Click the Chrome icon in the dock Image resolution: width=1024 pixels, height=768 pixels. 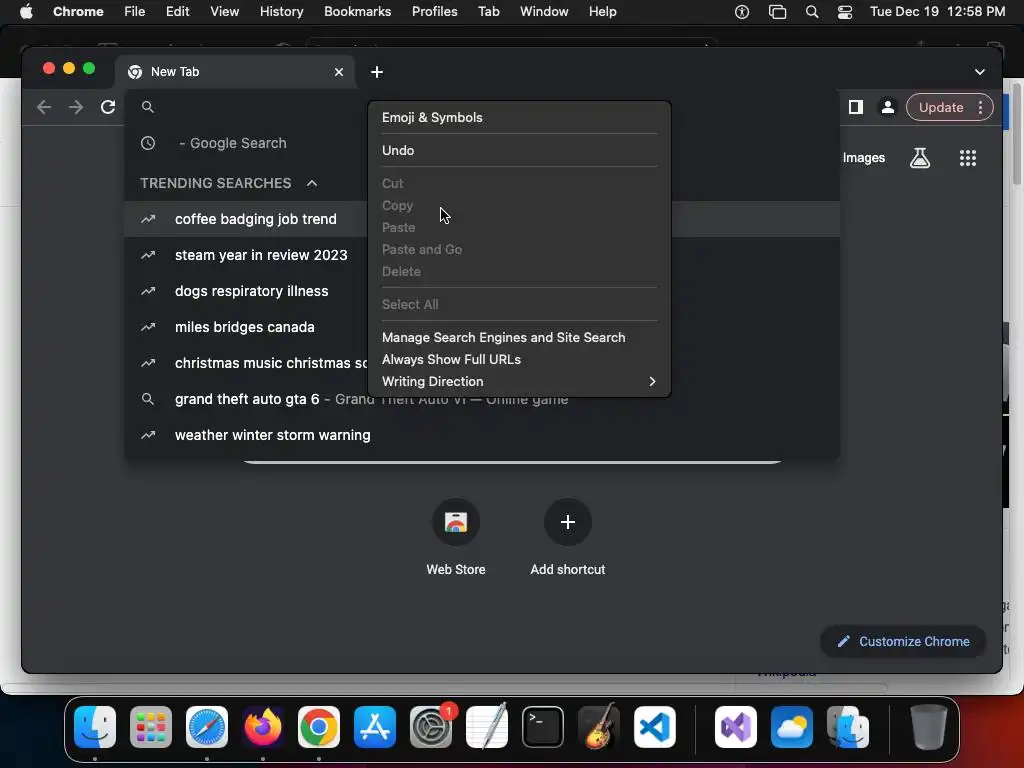pyautogui.click(x=319, y=727)
